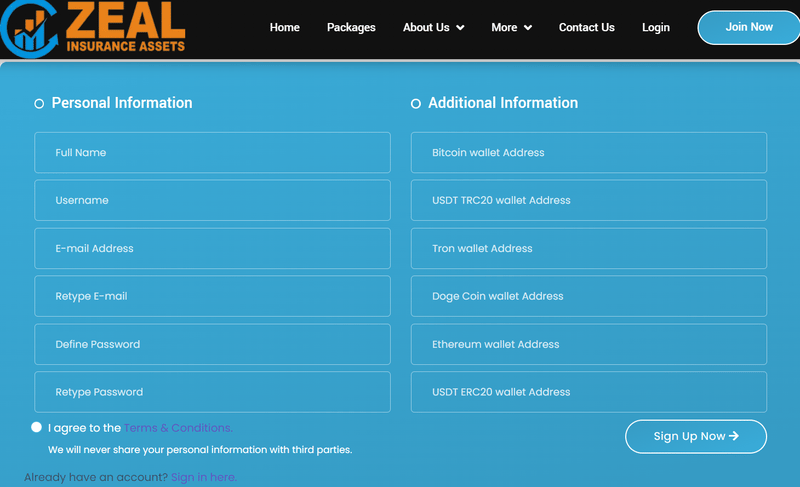
Task: Follow the Sign in here link
Action: pyautogui.click(x=204, y=477)
